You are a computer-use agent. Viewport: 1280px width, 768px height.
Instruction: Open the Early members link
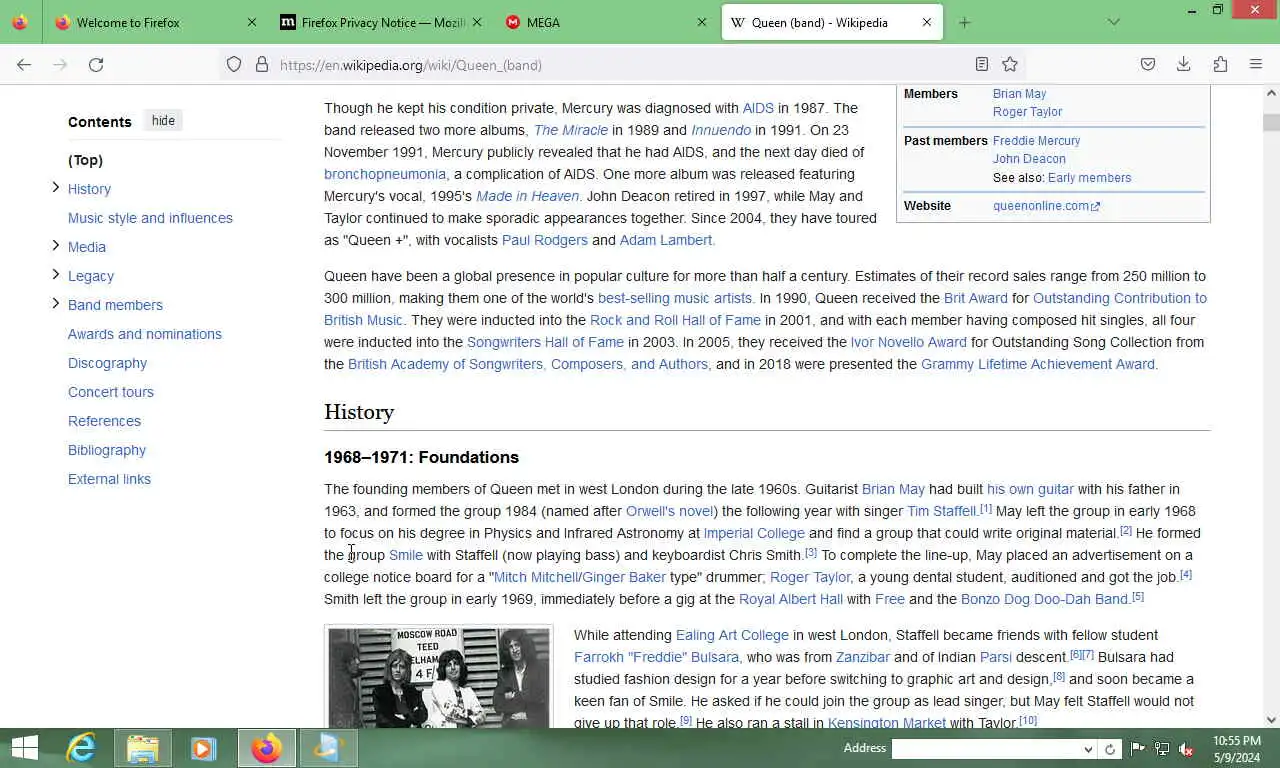[1089, 178]
